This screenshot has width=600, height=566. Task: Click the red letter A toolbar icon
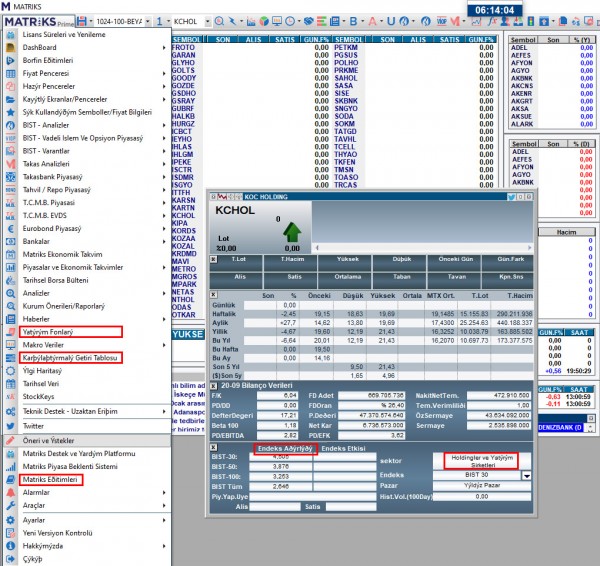(372, 21)
